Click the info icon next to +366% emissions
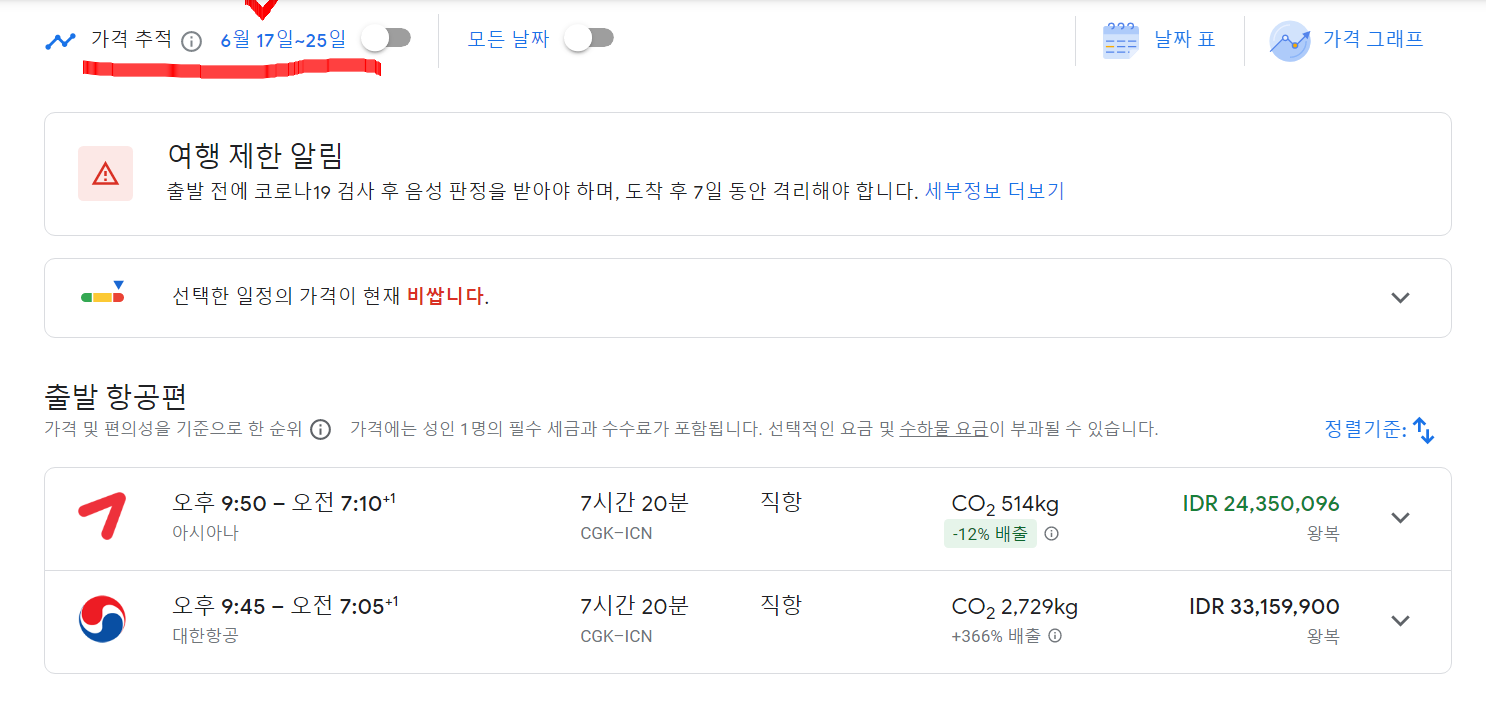This screenshot has width=1486, height=712. [1055, 636]
